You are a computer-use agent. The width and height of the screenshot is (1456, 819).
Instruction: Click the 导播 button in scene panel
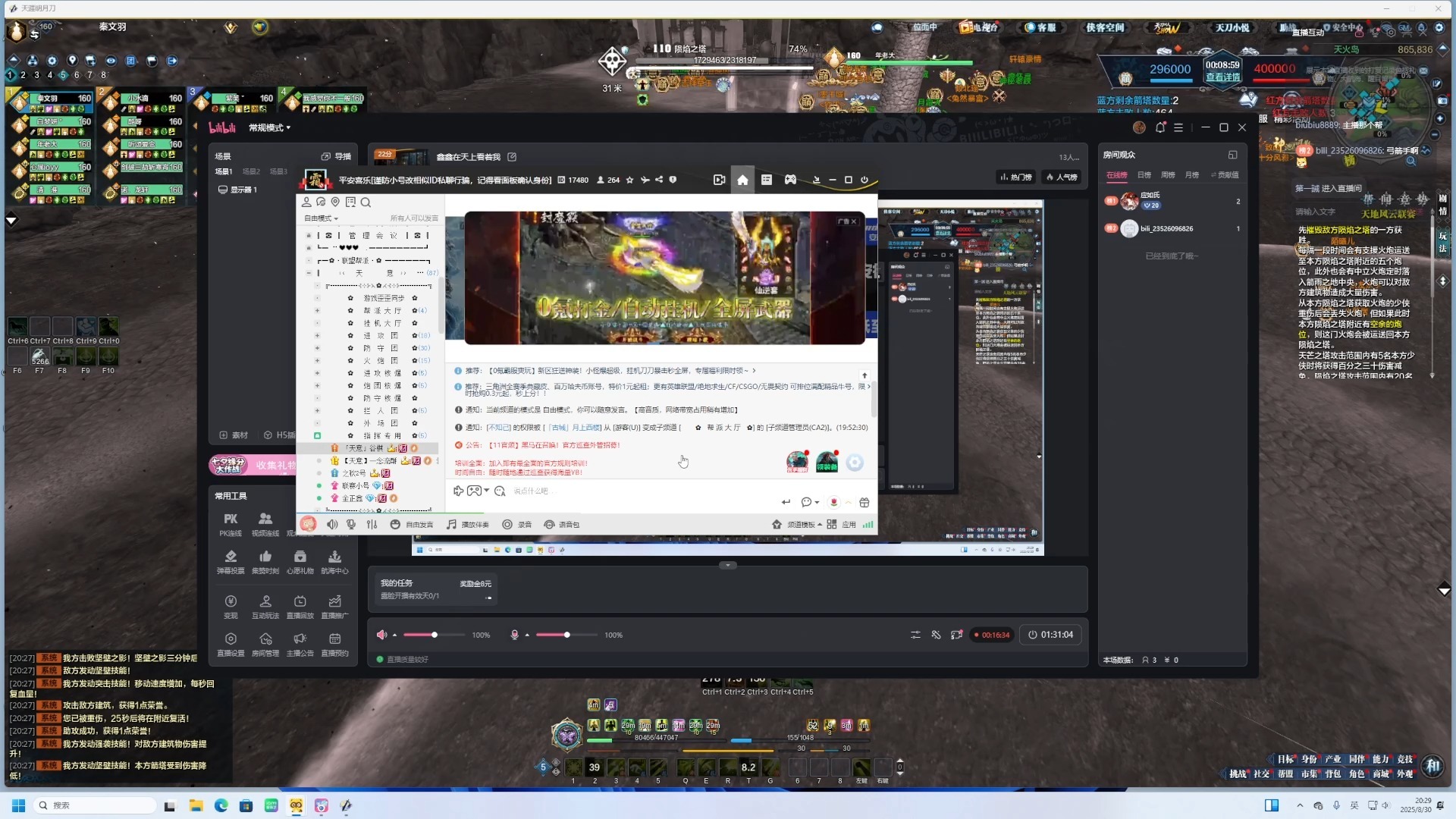click(x=336, y=156)
